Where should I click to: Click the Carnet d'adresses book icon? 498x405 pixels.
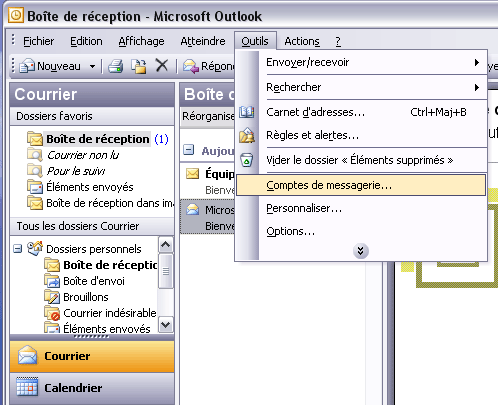pyautogui.click(x=247, y=112)
